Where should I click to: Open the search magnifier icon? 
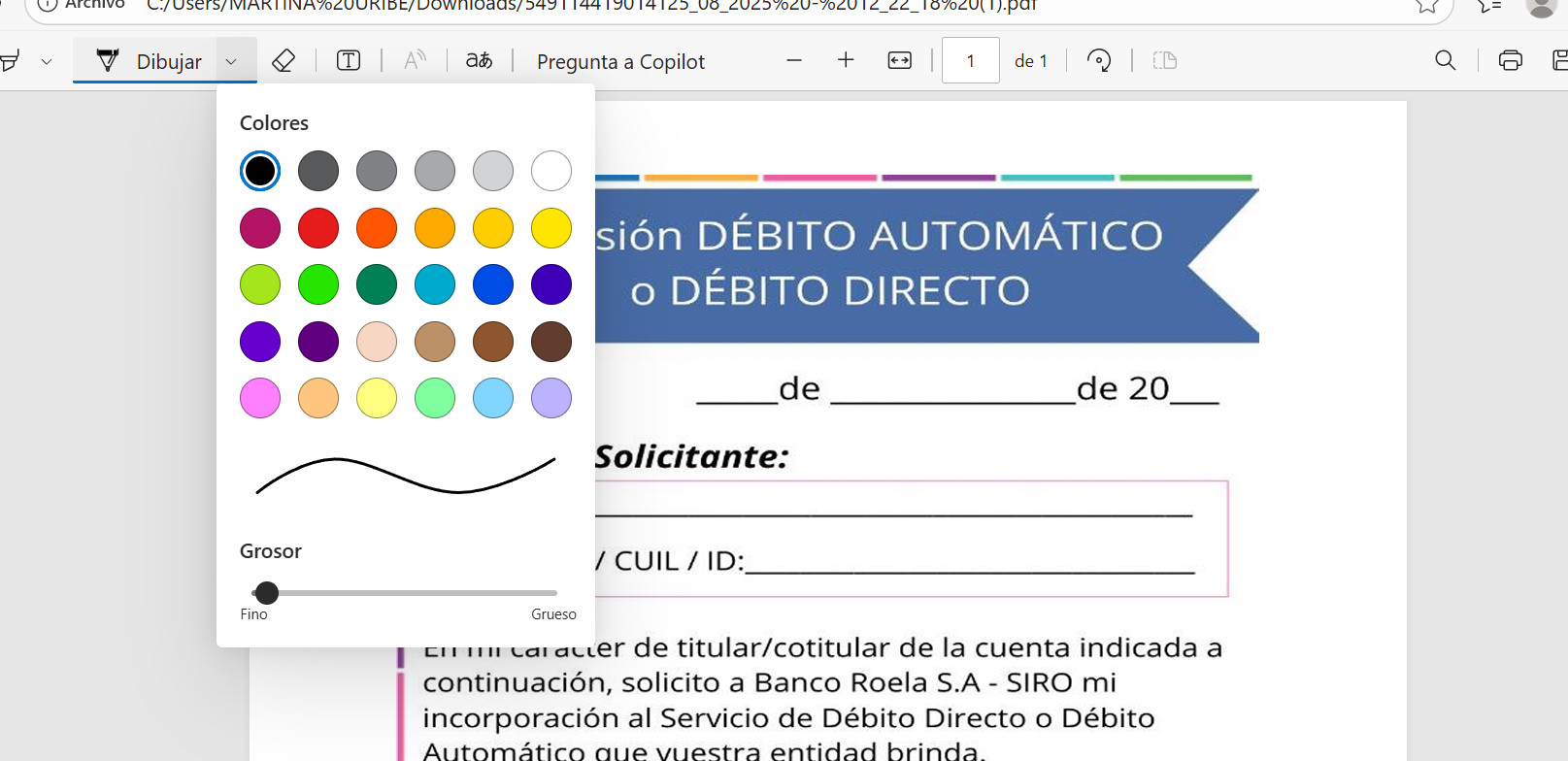pyautogui.click(x=1445, y=61)
